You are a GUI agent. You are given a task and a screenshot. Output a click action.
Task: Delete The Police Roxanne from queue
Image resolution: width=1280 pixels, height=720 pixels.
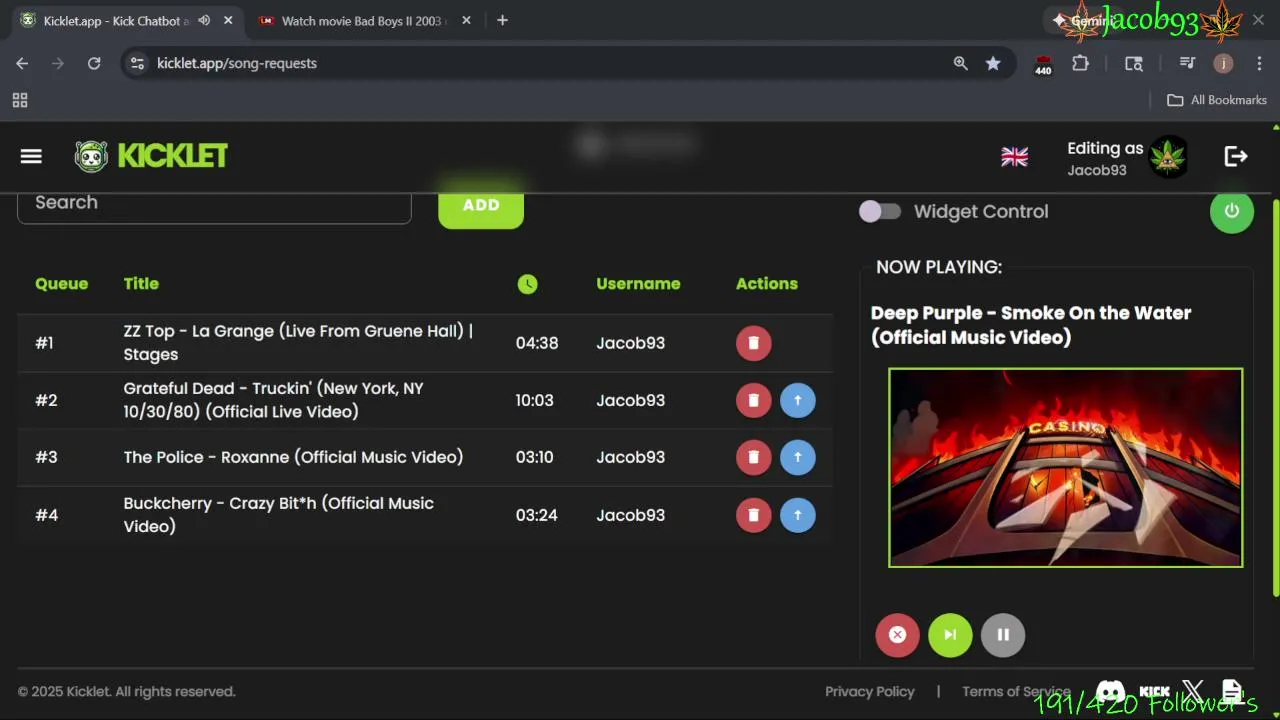[754, 457]
